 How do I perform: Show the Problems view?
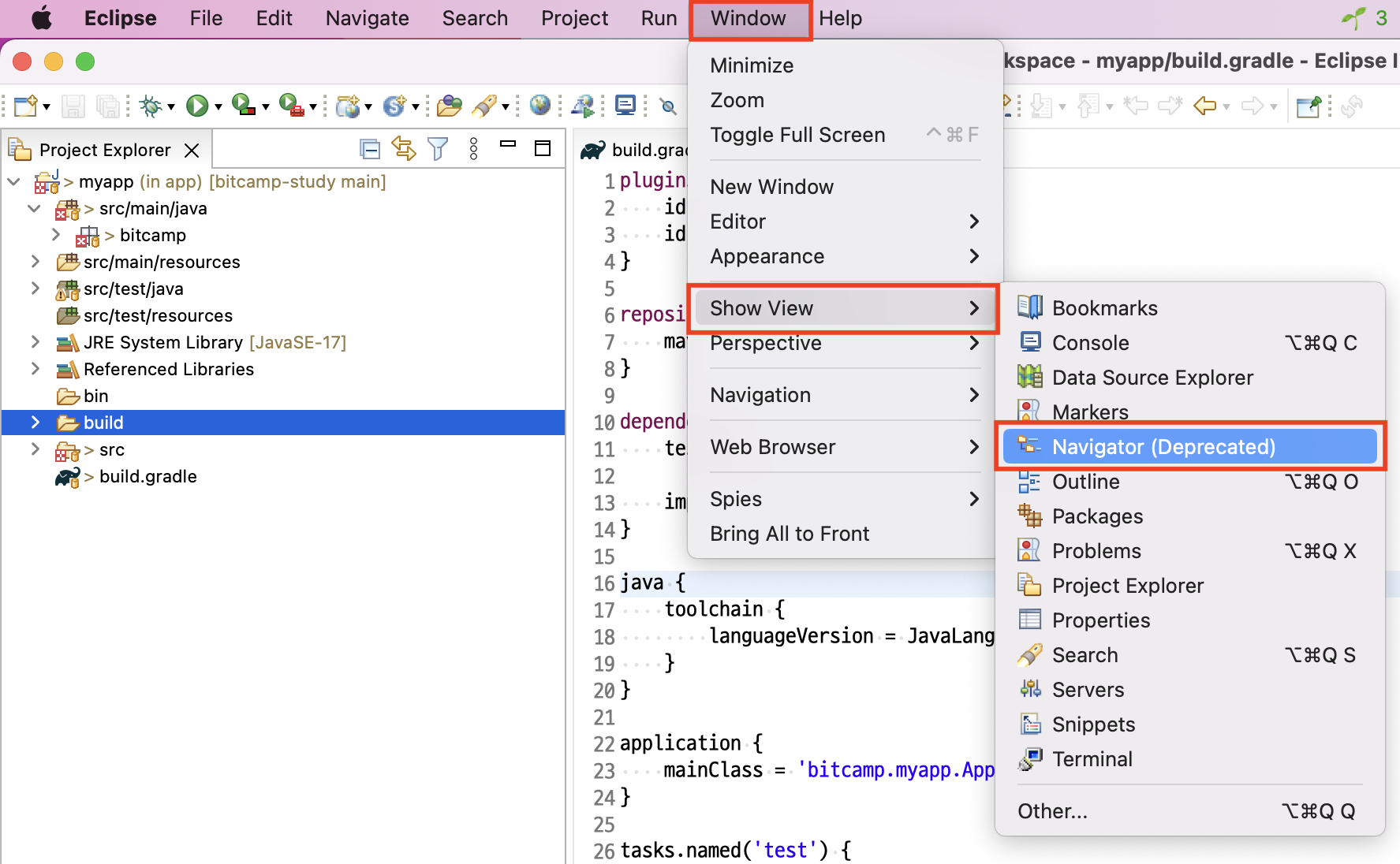click(1190, 551)
